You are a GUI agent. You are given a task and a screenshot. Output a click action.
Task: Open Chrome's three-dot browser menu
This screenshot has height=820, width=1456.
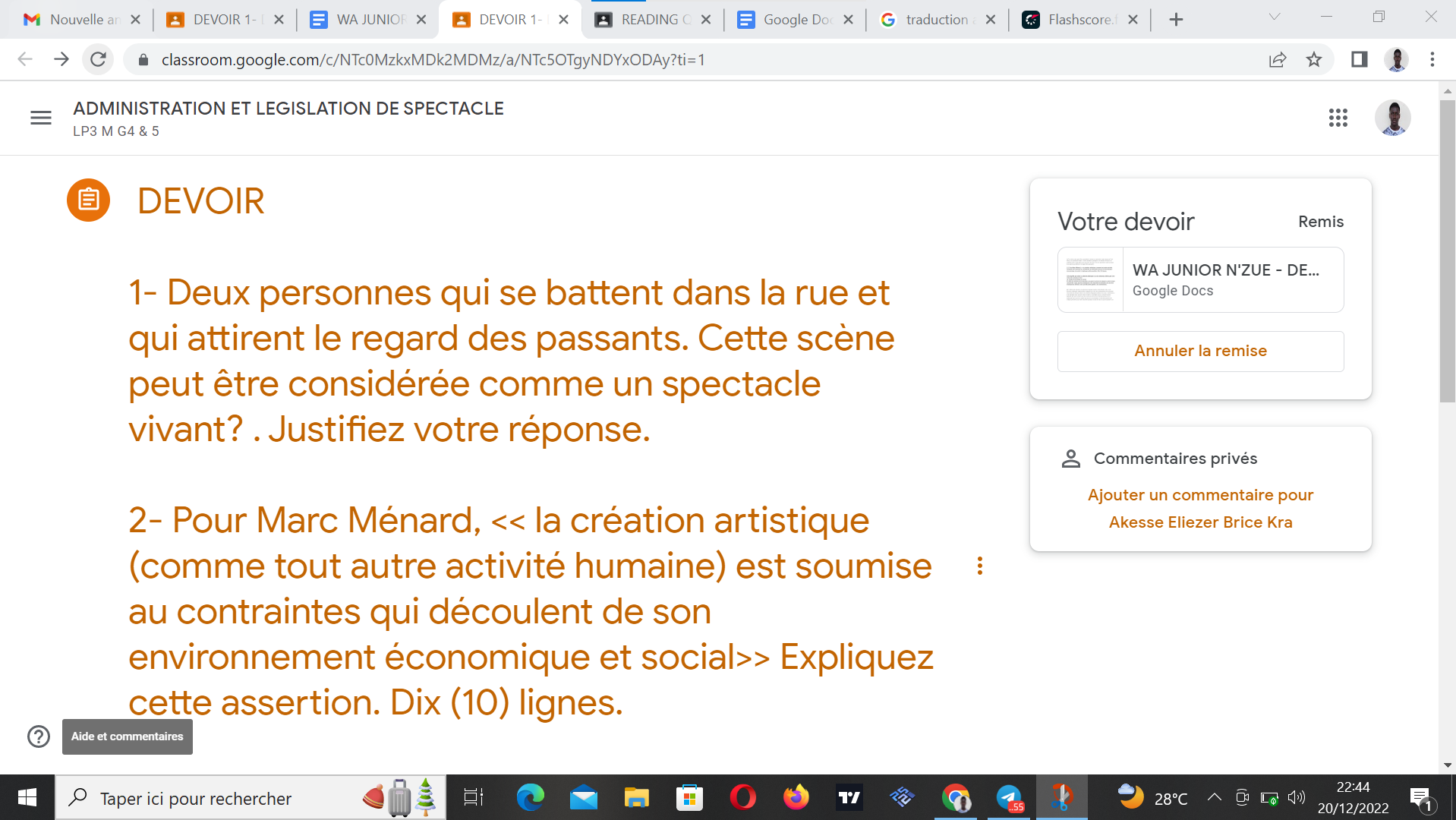(1432, 60)
